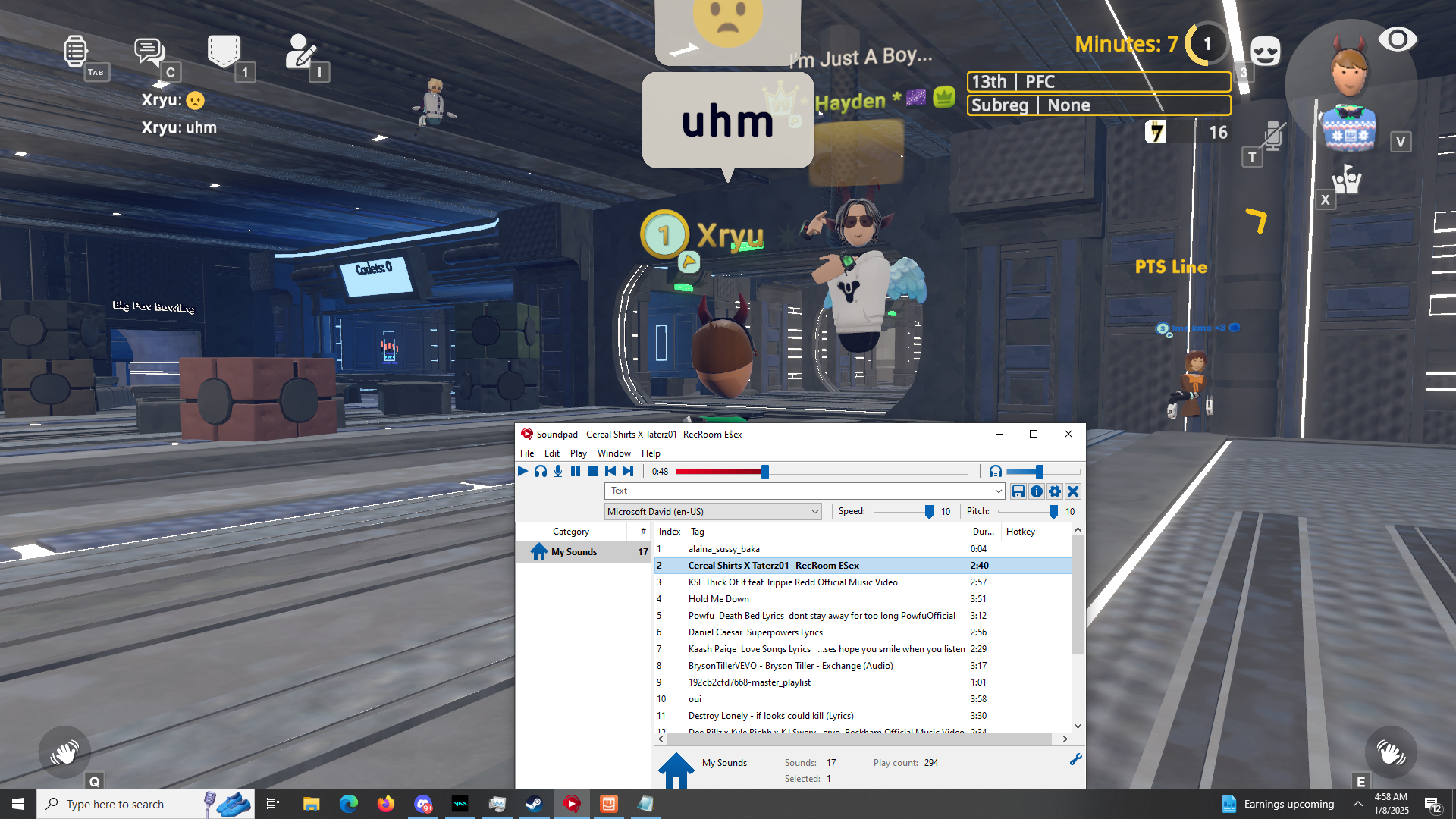This screenshot has height=819, width=1456.
Task: Open the Window menu
Action: [613, 453]
